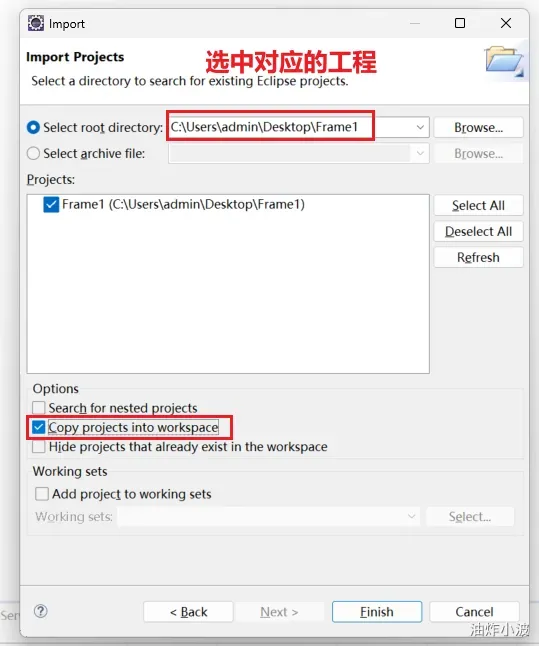Enable Add project to working sets
The height and width of the screenshot is (646, 539).
(42, 494)
